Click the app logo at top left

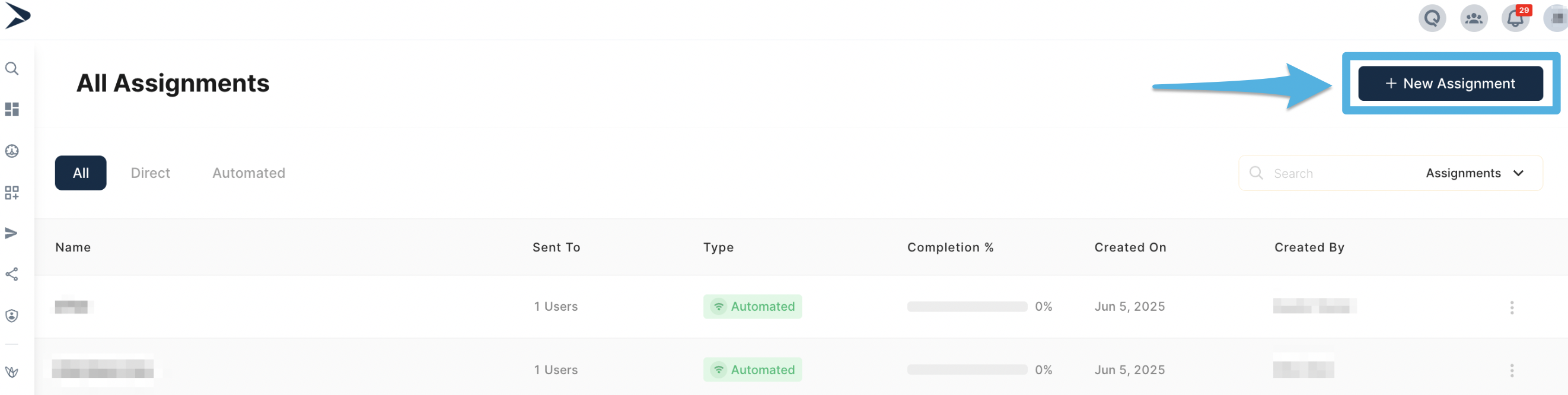(x=18, y=16)
